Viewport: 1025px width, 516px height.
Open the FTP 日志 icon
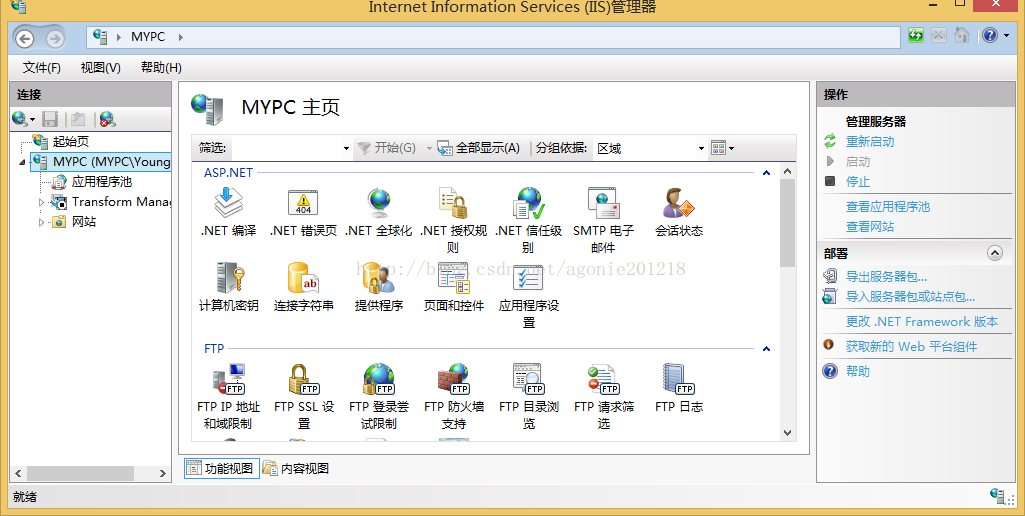click(679, 379)
